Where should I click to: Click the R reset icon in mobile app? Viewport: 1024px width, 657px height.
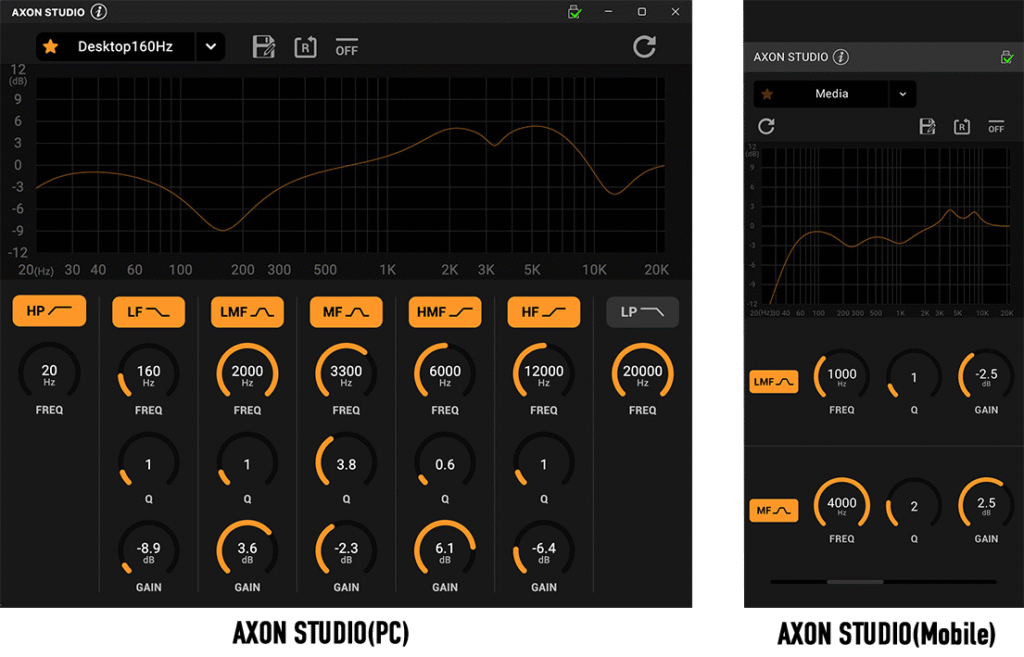coord(961,126)
